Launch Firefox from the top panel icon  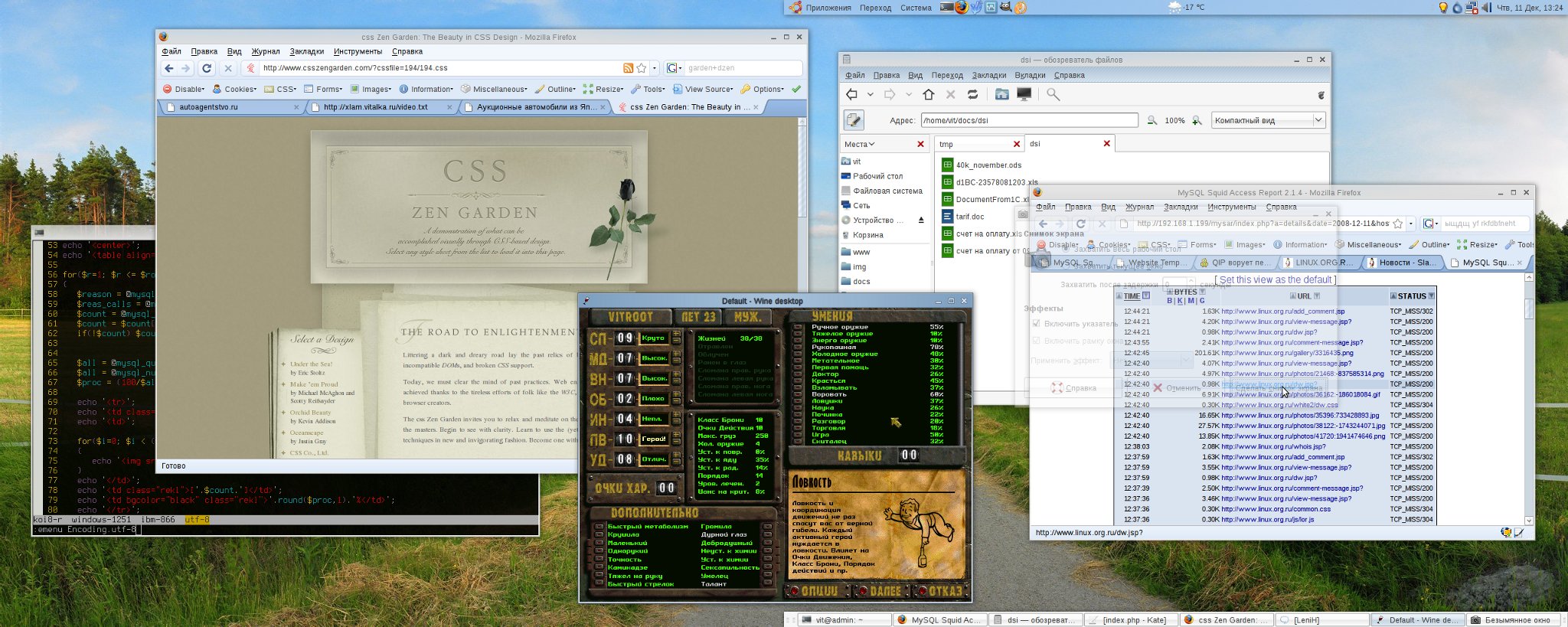tap(961, 8)
